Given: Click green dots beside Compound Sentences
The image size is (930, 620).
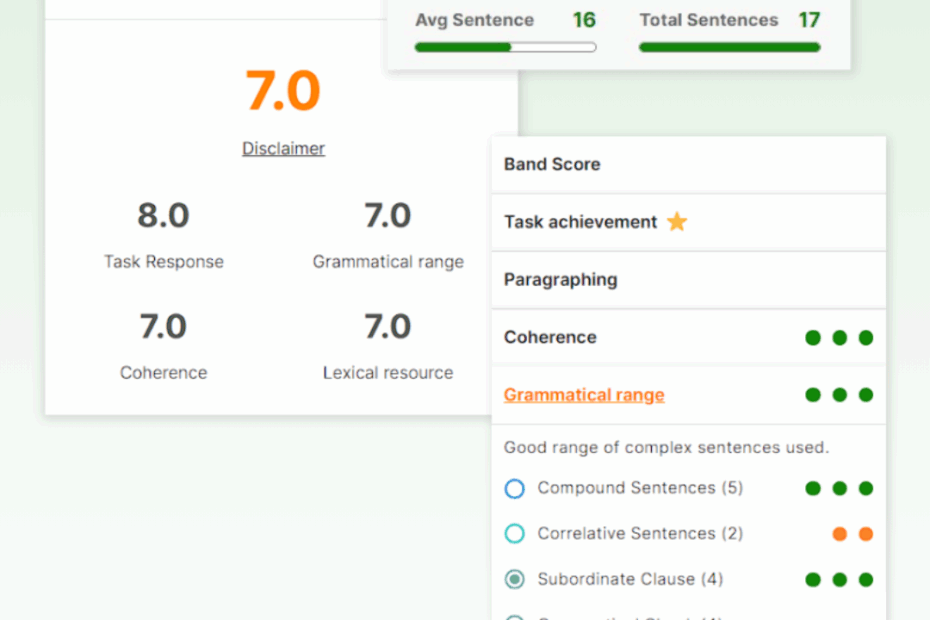Looking at the screenshot, I should pos(839,488).
